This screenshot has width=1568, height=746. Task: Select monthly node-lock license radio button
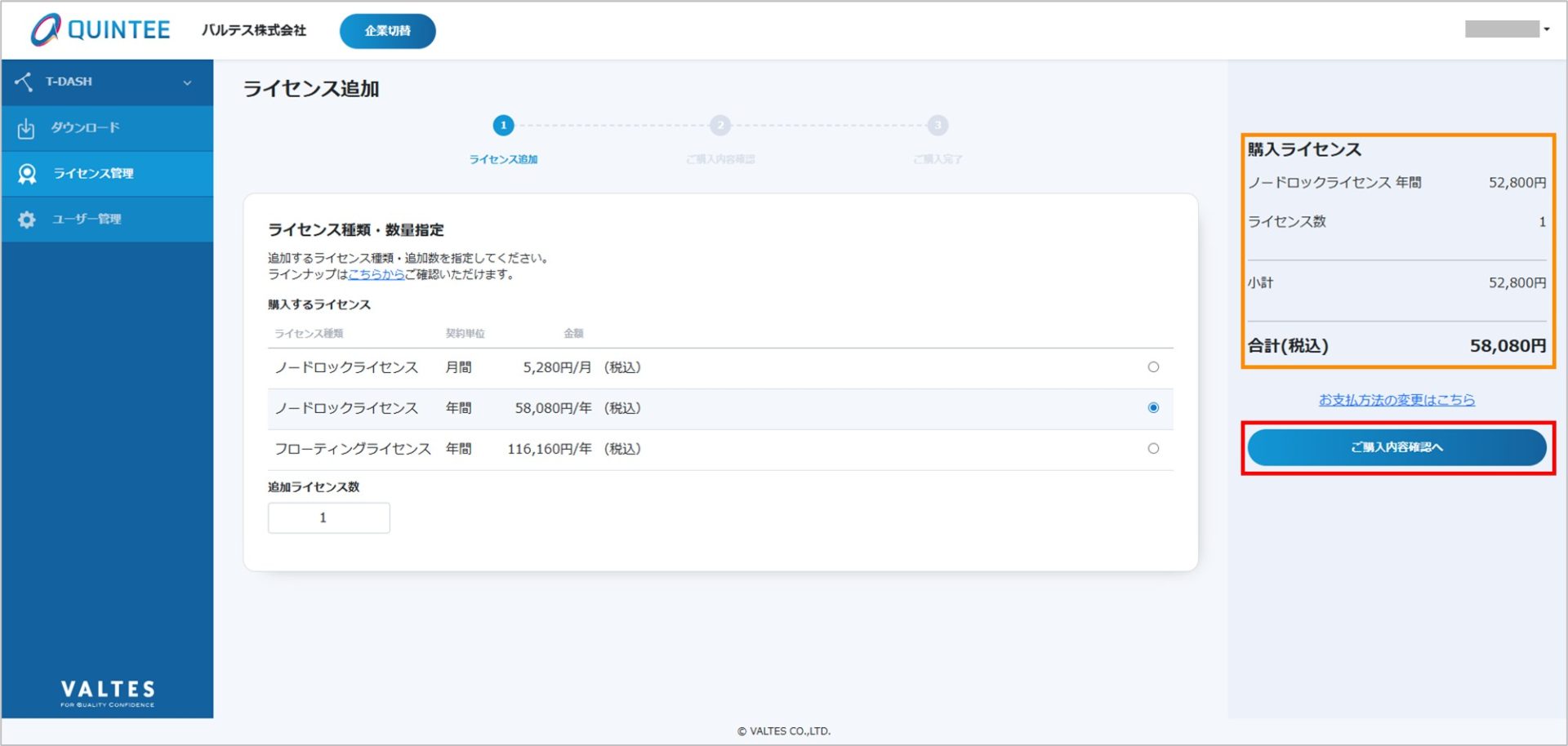tap(1152, 367)
